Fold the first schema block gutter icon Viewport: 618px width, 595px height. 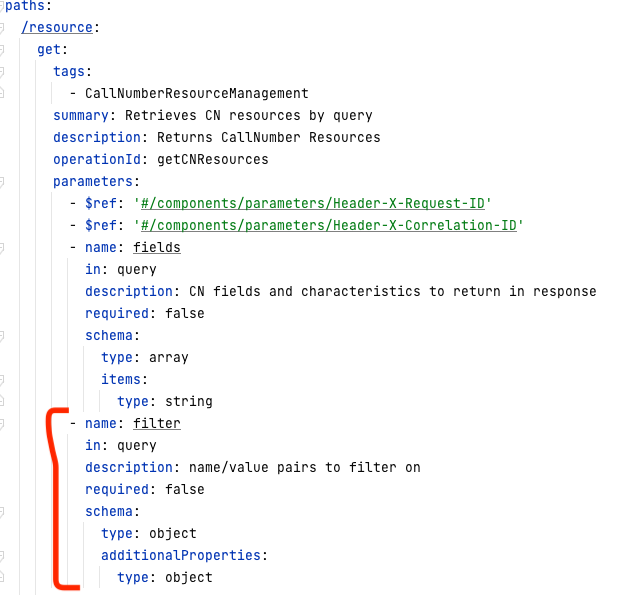click(2, 335)
